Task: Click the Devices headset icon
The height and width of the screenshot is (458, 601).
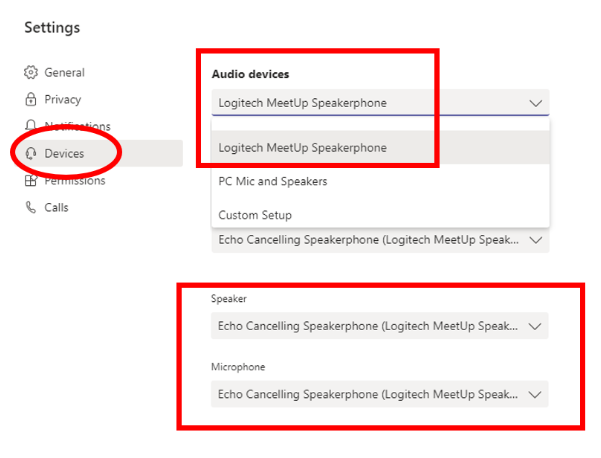Action: [x=31, y=153]
